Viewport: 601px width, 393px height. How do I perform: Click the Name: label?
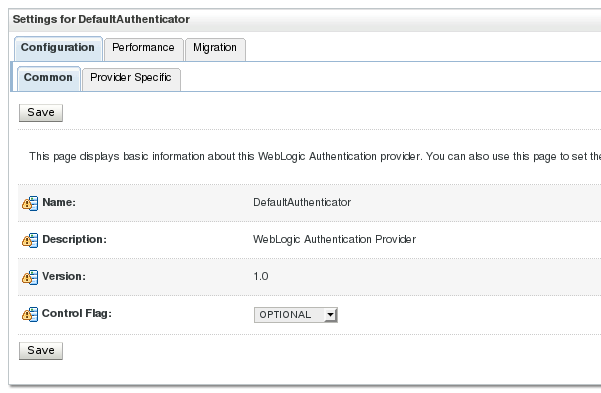tap(59, 202)
